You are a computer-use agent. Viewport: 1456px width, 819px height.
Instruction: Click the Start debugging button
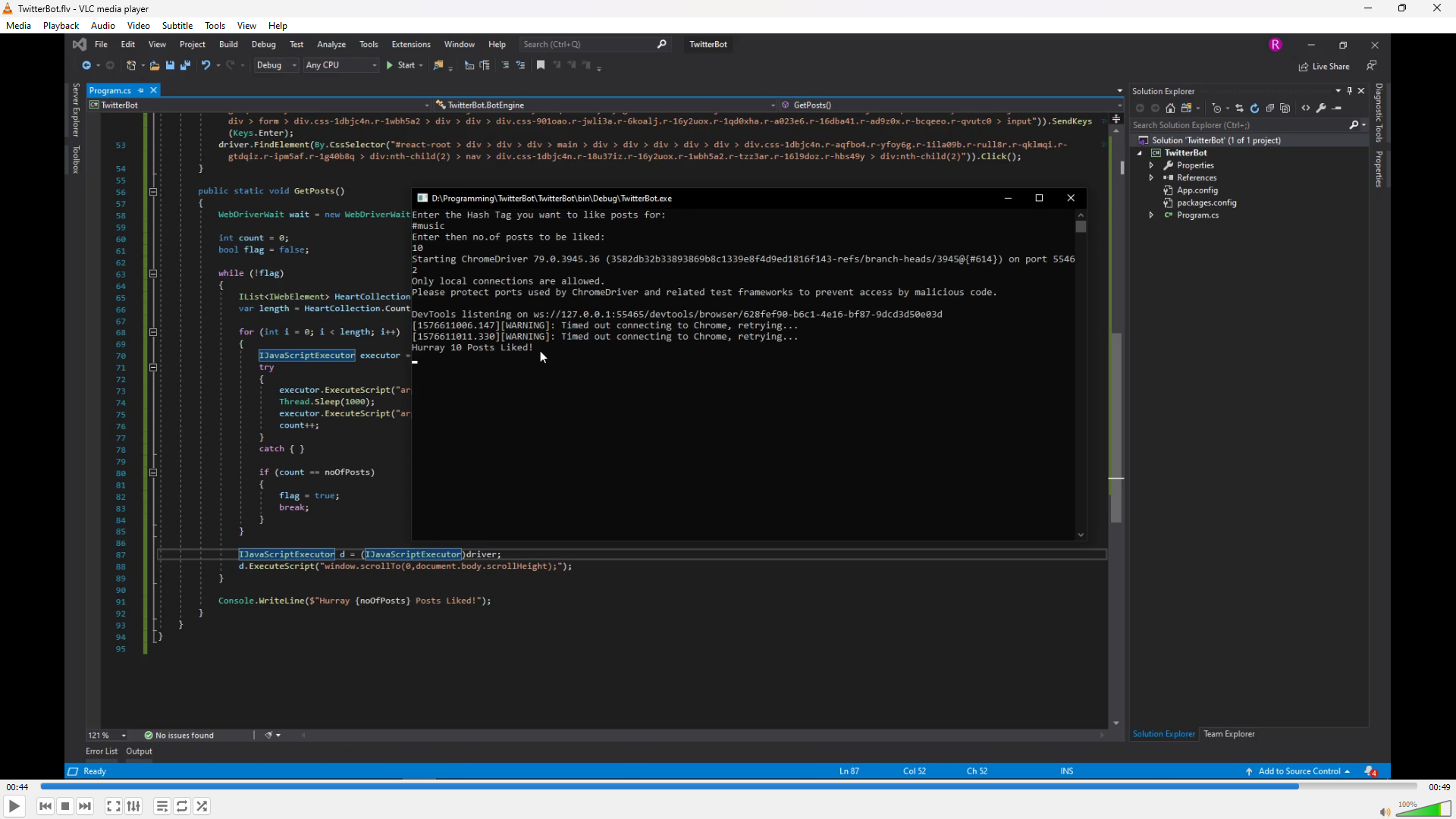pyautogui.click(x=402, y=65)
